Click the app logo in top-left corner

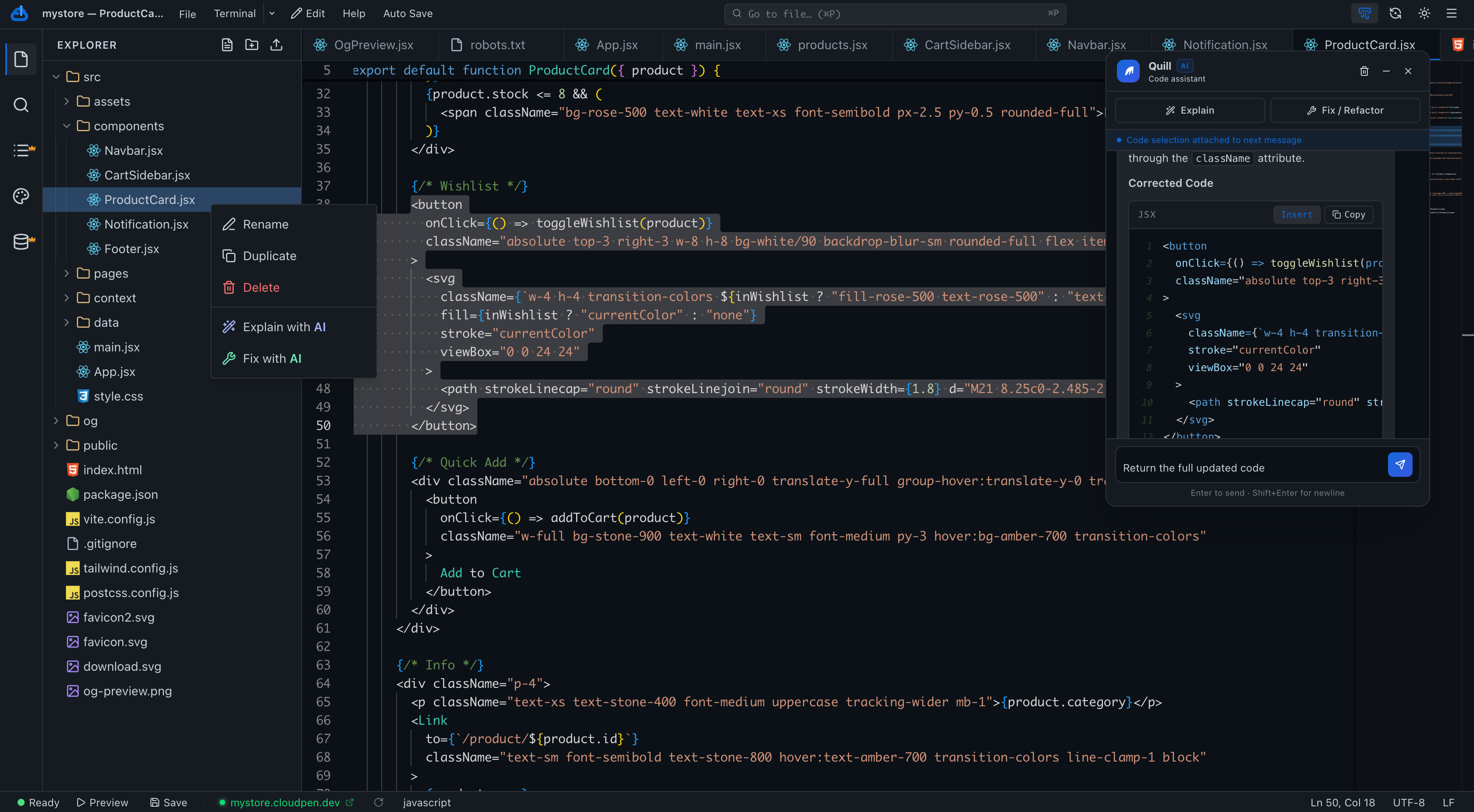pyautogui.click(x=19, y=13)
